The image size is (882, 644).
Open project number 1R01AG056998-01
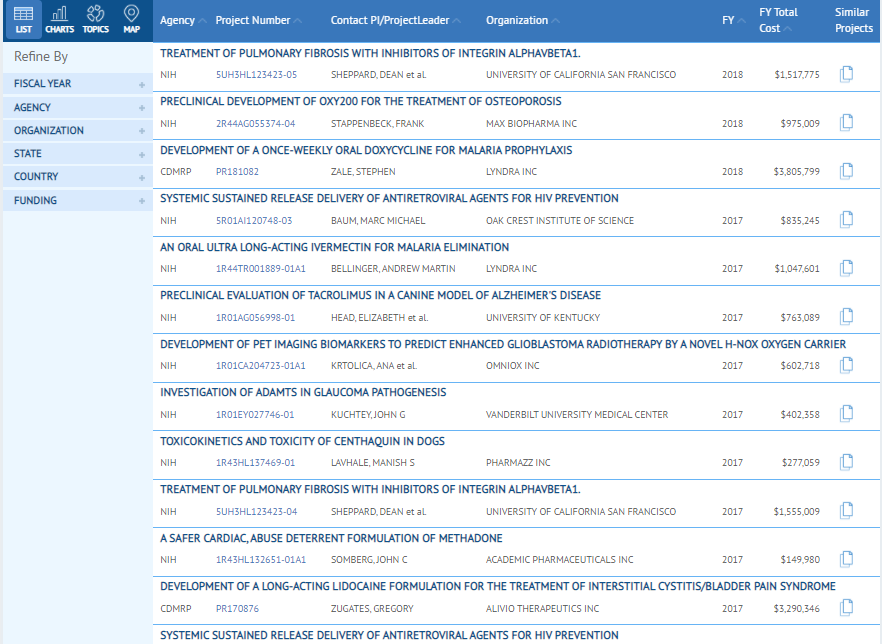tap(255, 318)
